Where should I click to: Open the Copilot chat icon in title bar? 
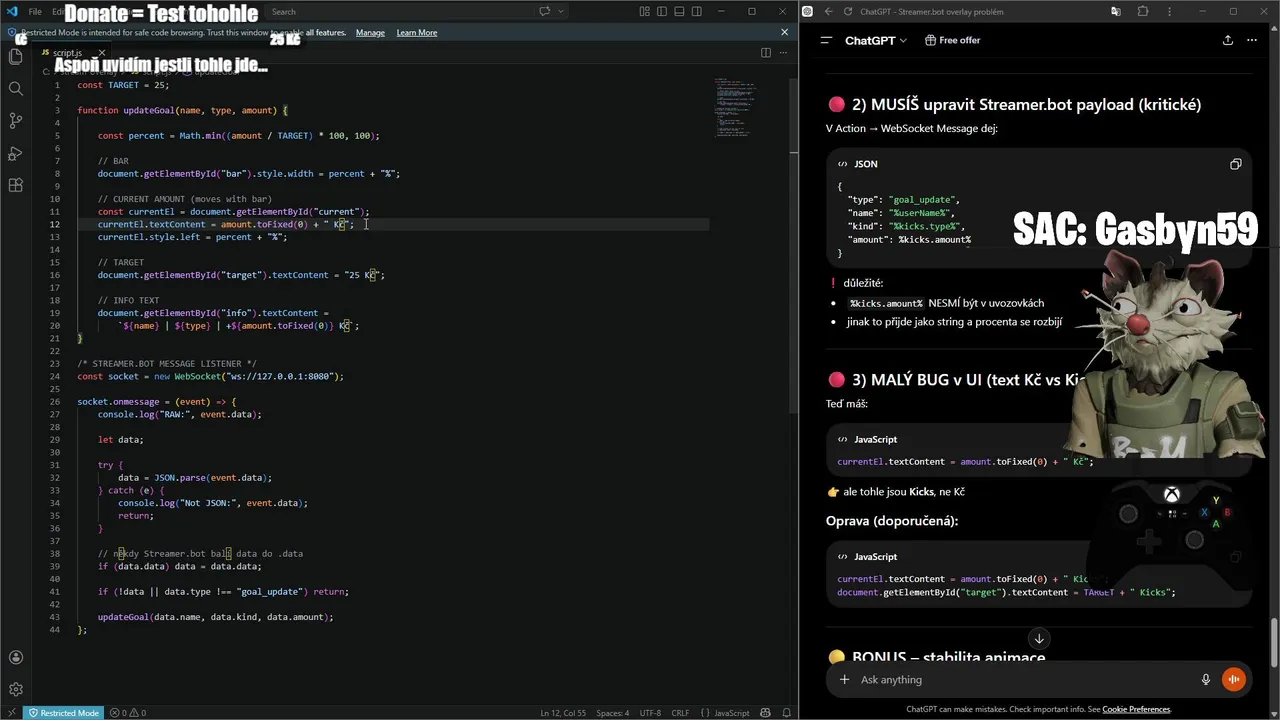(545, 12)
